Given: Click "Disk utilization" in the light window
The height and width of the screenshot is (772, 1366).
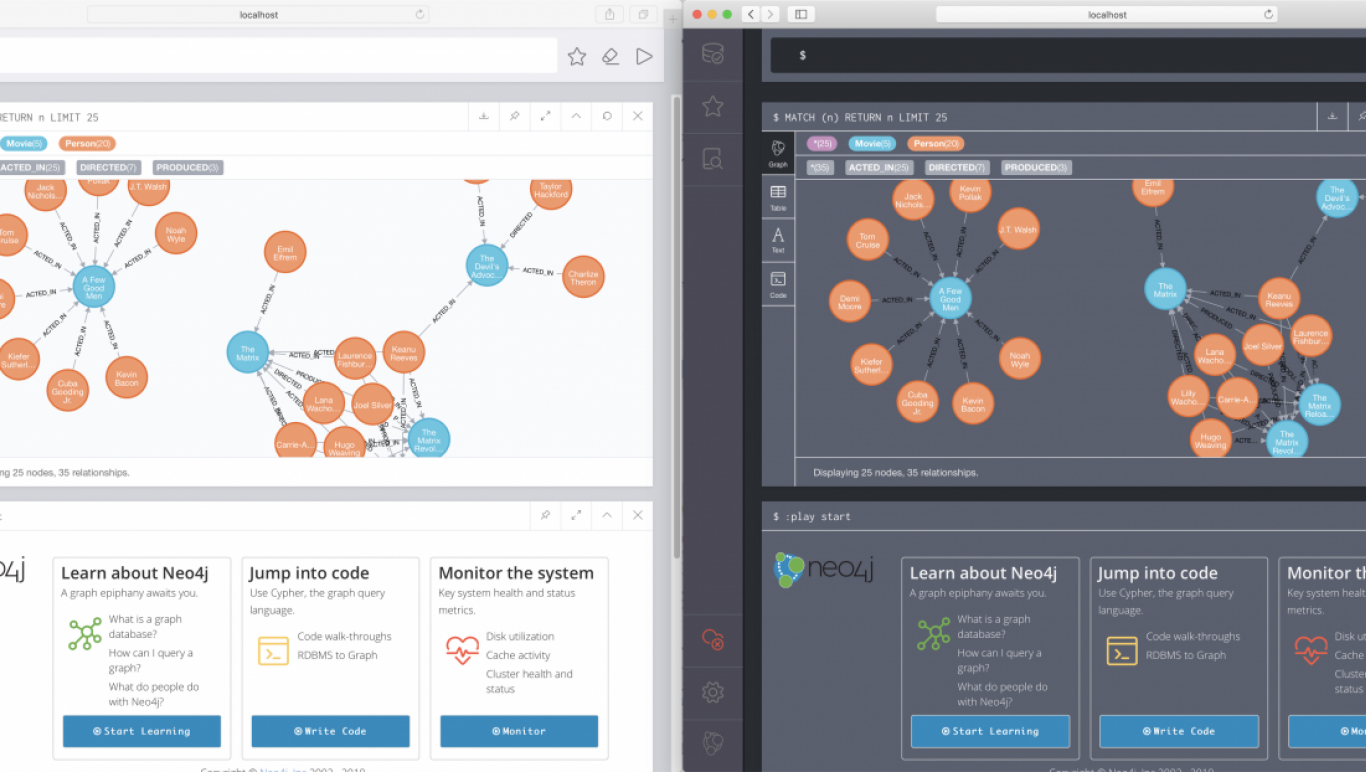Looking at the screenshot, I should tap(520, 636).
